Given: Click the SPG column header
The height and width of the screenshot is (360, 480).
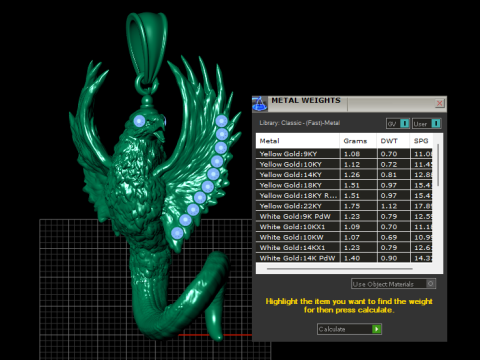Looking at the screenshot, I should click(x=421, y=141).
